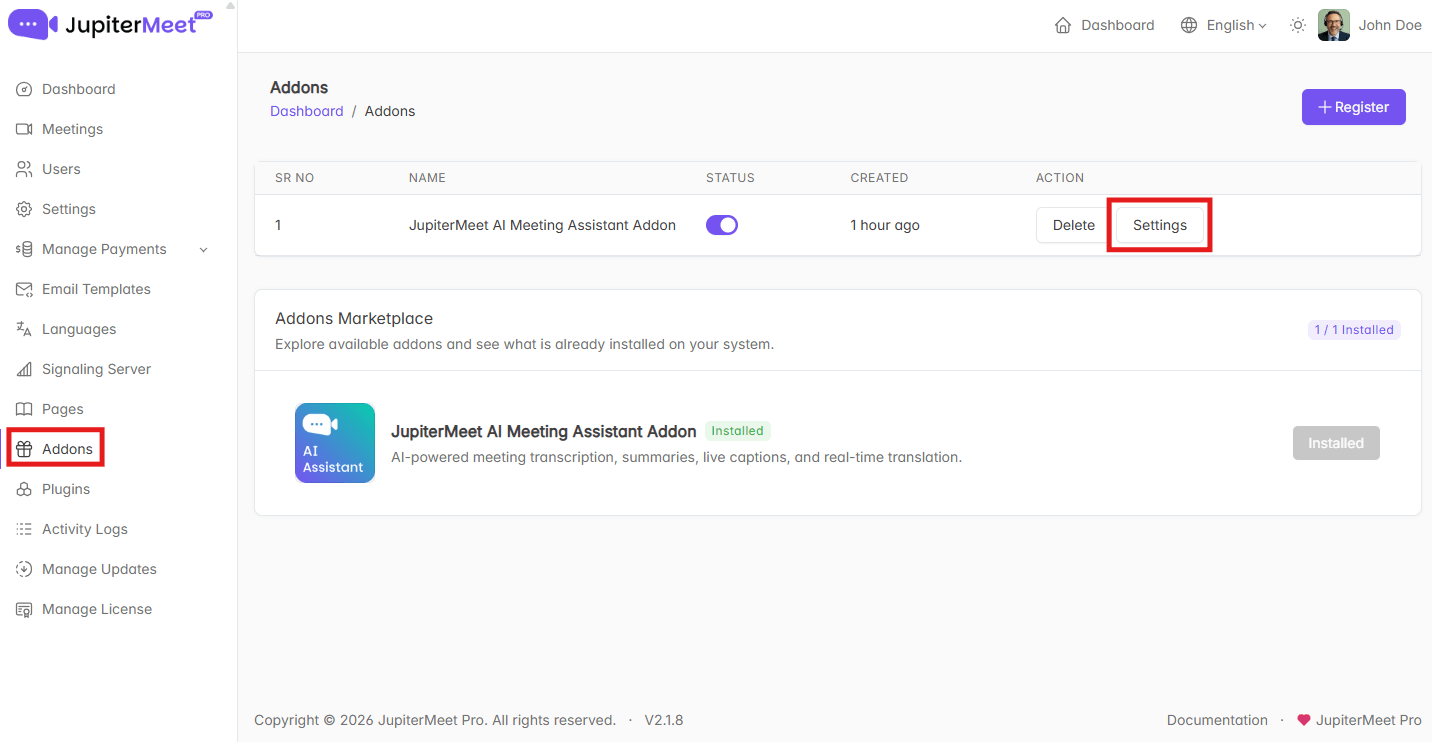Click the Meetings video camera icon
Image resolution: width=1432 pixels, height=742 pixels.
click(x=24, y=129)
